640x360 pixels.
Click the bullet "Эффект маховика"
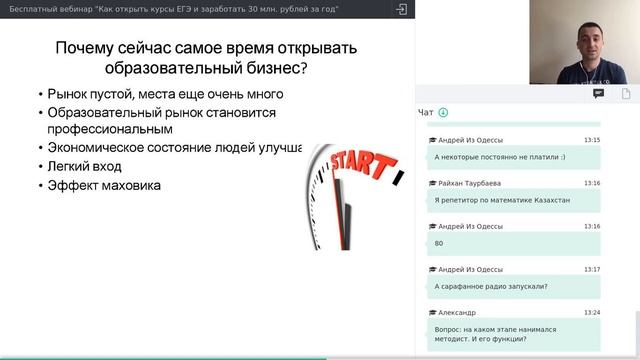coord(104,185)
